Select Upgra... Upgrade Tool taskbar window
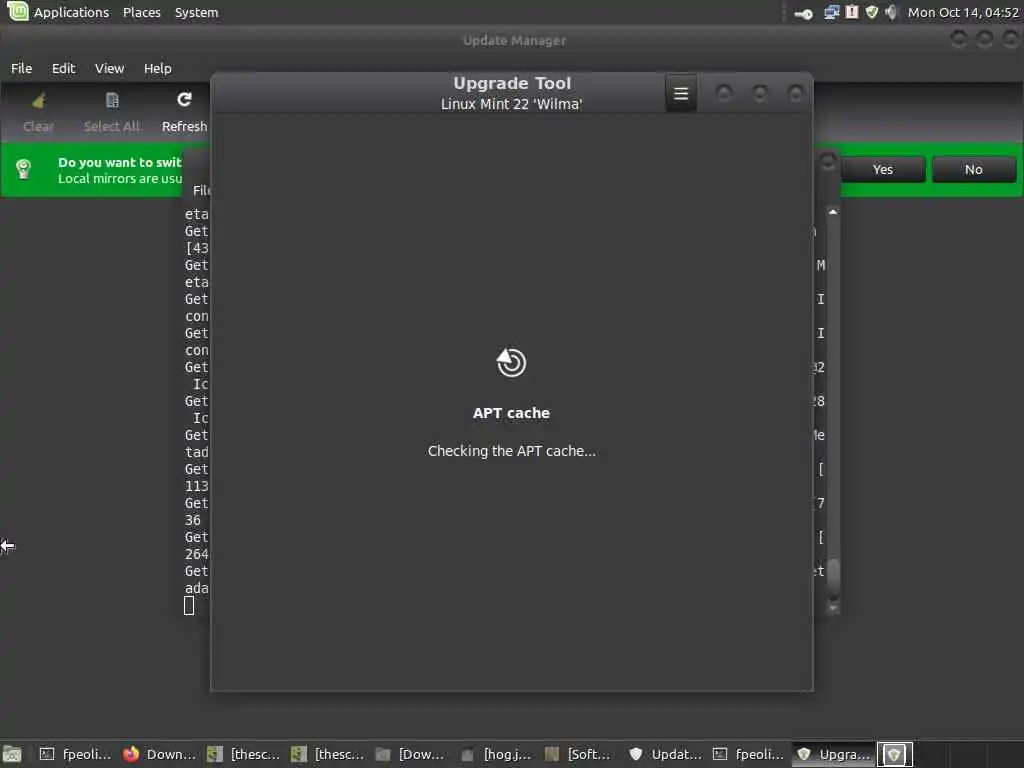 click(833, 754)
